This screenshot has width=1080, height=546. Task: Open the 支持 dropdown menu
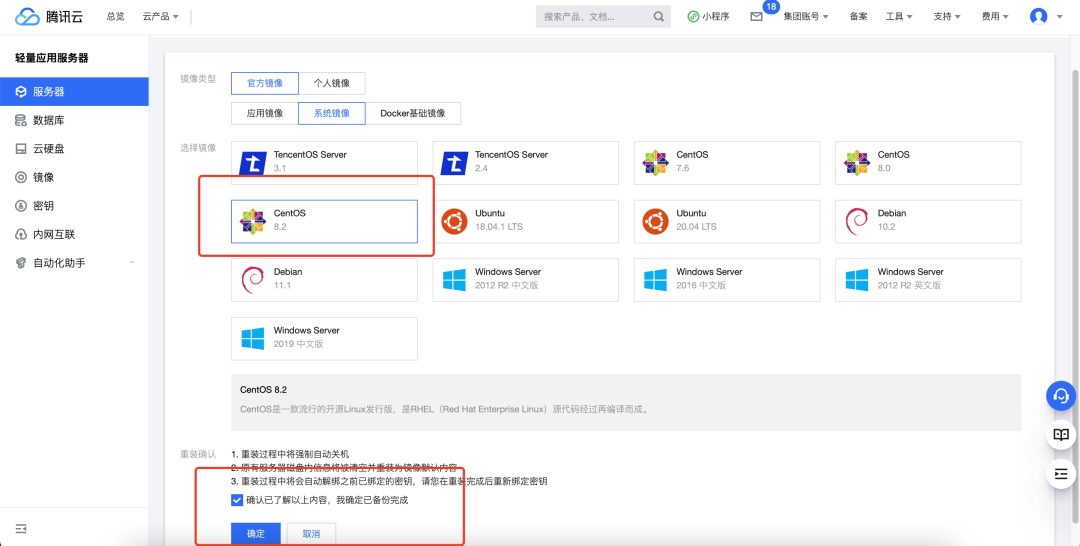coord(947,17)
